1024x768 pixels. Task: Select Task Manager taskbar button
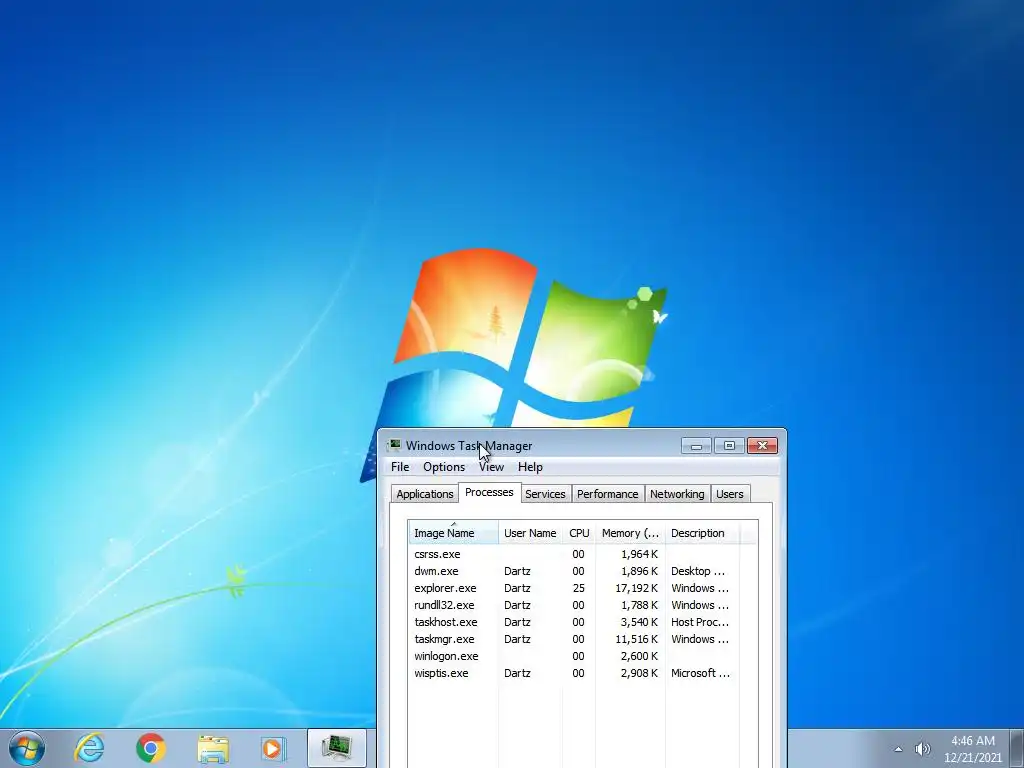pyautogui.click(x=337, y=748)
